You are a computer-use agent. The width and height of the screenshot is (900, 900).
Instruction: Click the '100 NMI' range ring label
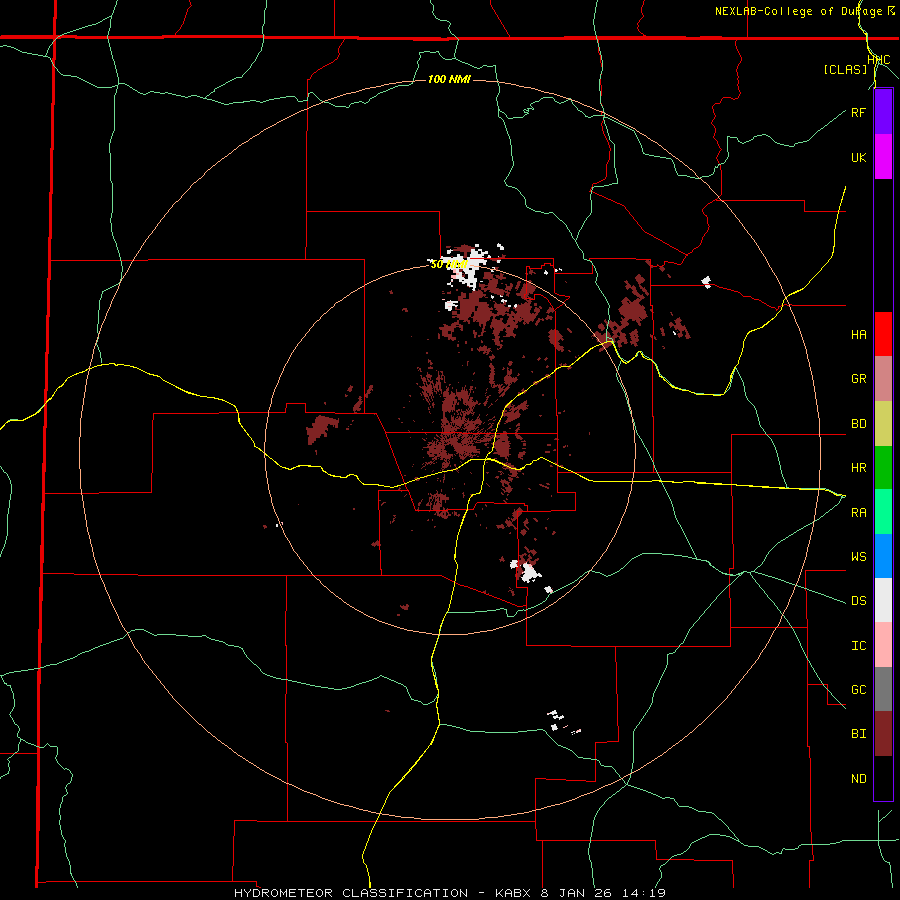pyautogui.click(x=449, y=79)
